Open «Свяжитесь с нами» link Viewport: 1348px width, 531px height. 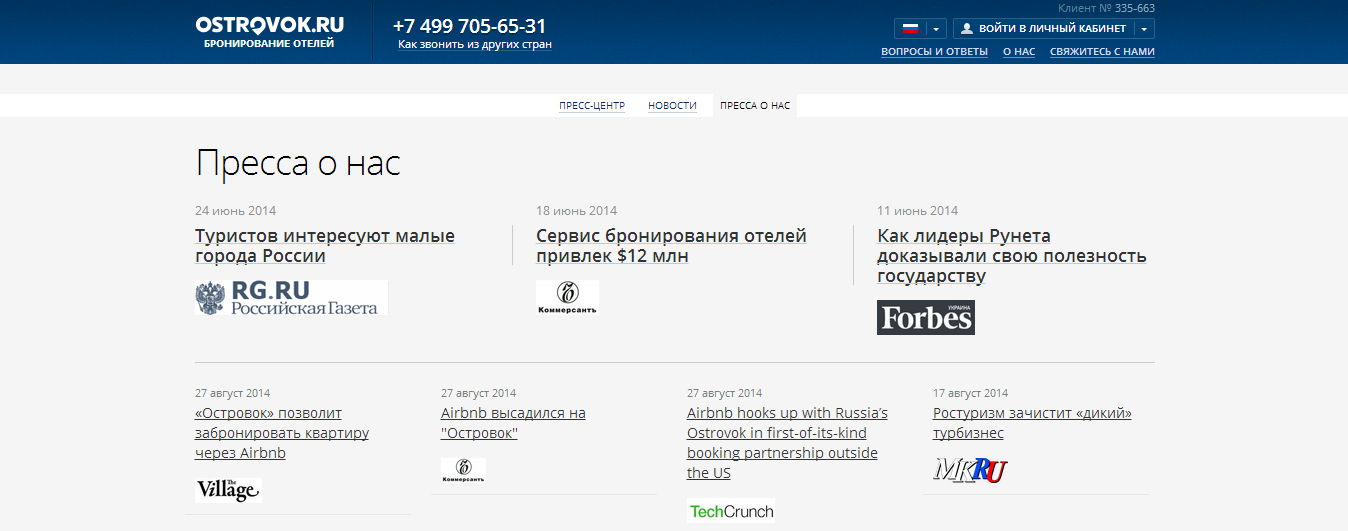1102,52
